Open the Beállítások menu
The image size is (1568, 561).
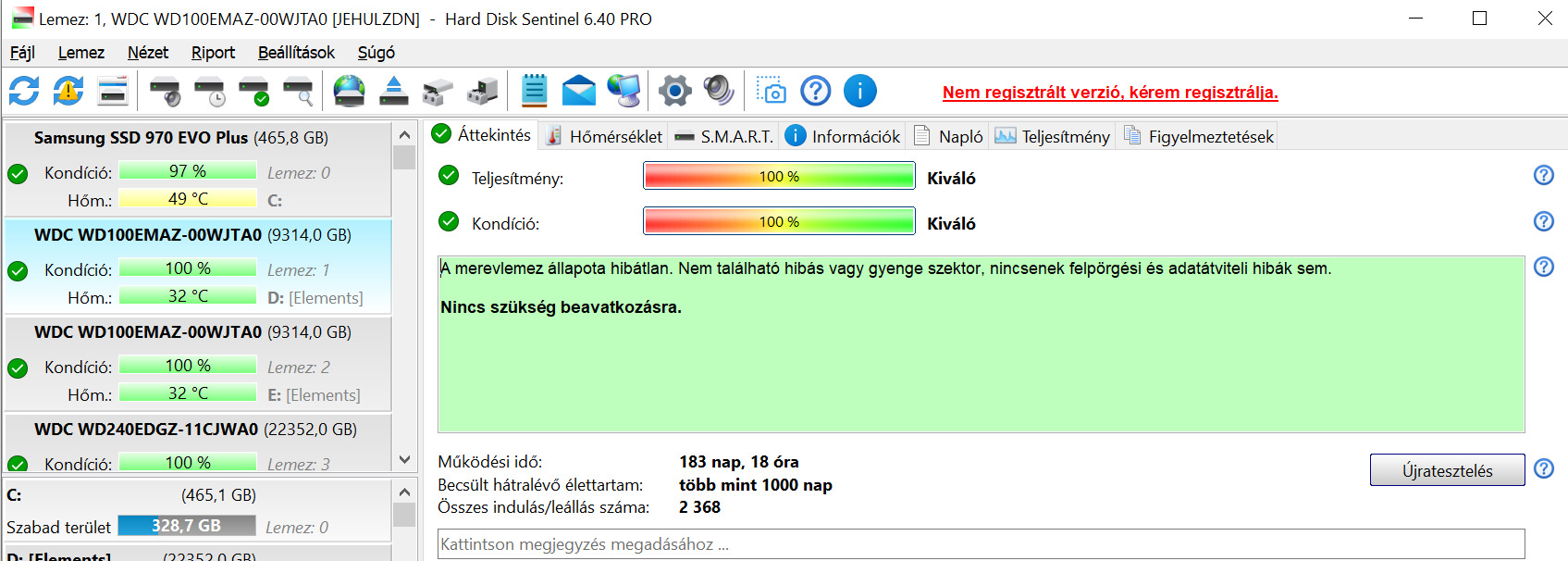pos(296,53)
